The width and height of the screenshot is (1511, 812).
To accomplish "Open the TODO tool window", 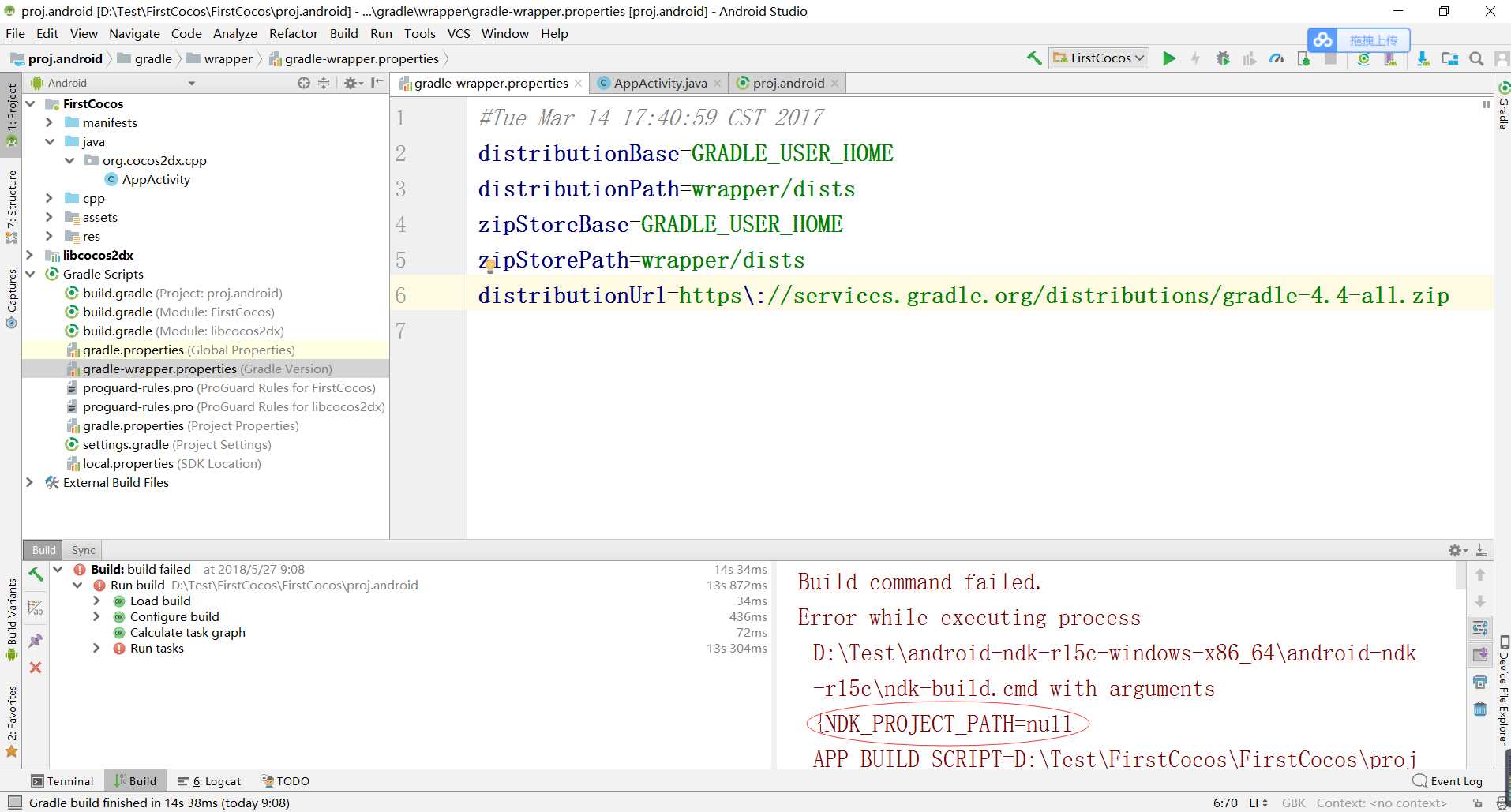I will [x=285, y=780].
